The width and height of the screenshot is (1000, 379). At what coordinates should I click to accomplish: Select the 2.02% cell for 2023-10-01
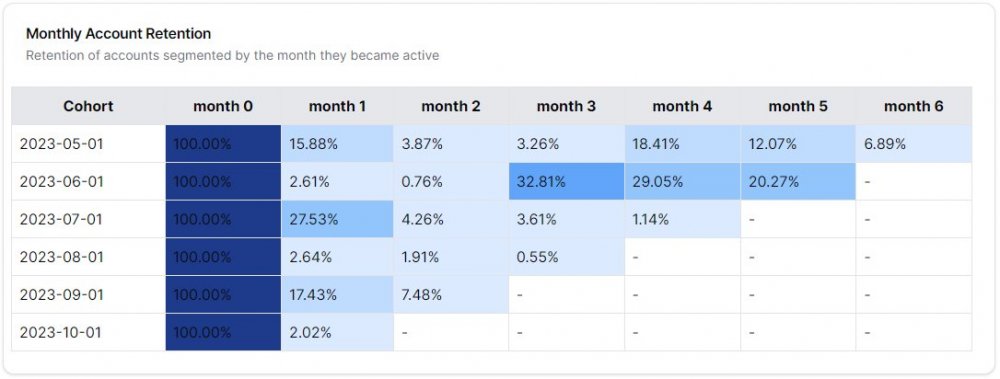[x=337, y=332]
